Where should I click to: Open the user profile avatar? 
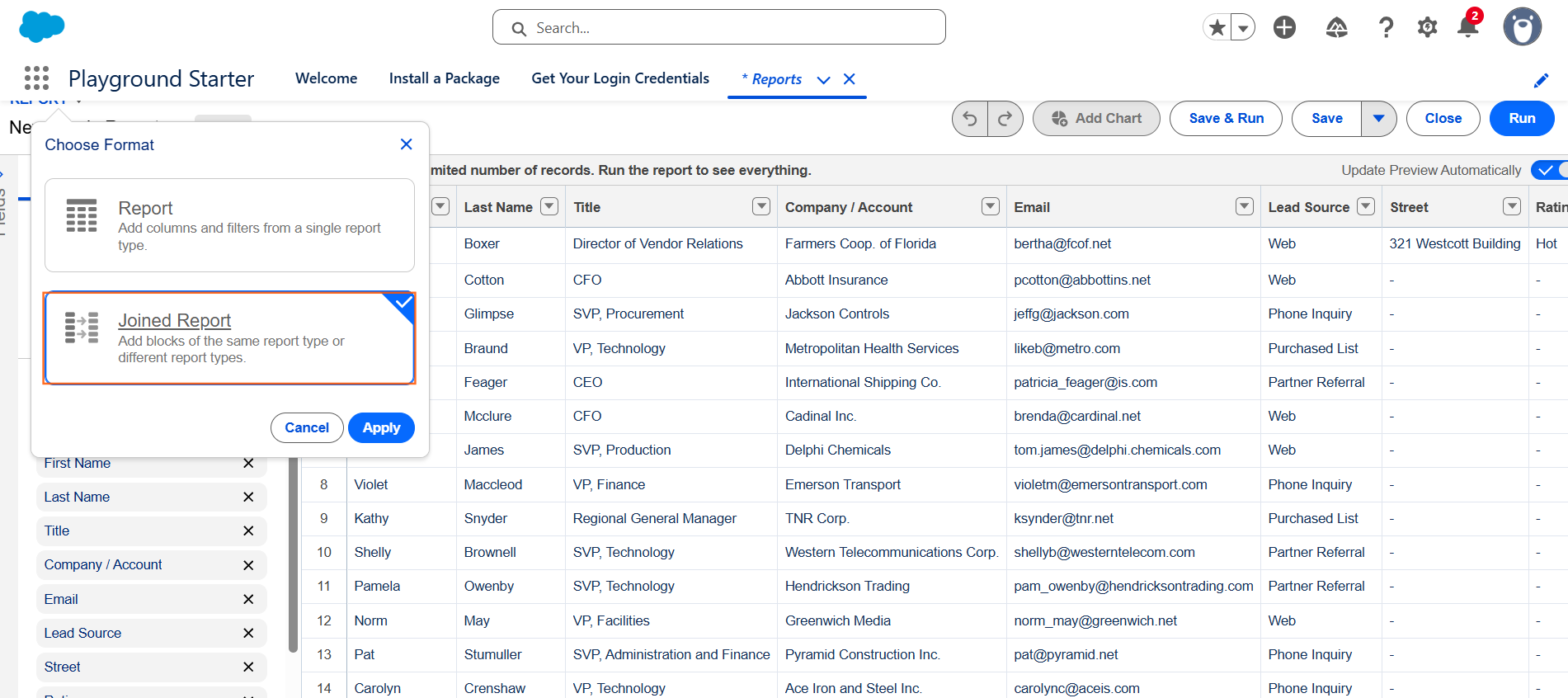coord(1522,27)
